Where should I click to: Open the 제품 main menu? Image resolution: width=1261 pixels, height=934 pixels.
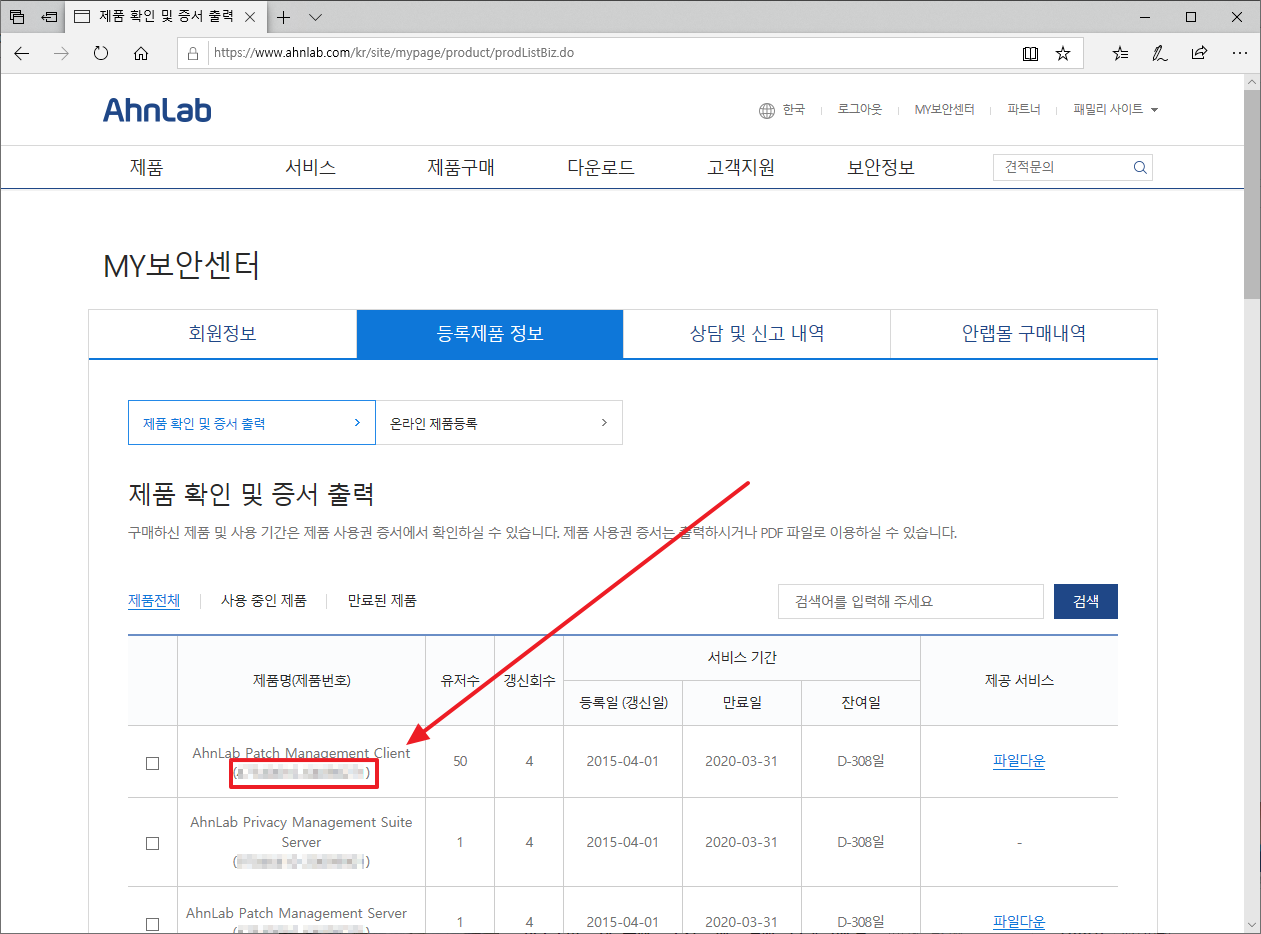click(146, 168)
